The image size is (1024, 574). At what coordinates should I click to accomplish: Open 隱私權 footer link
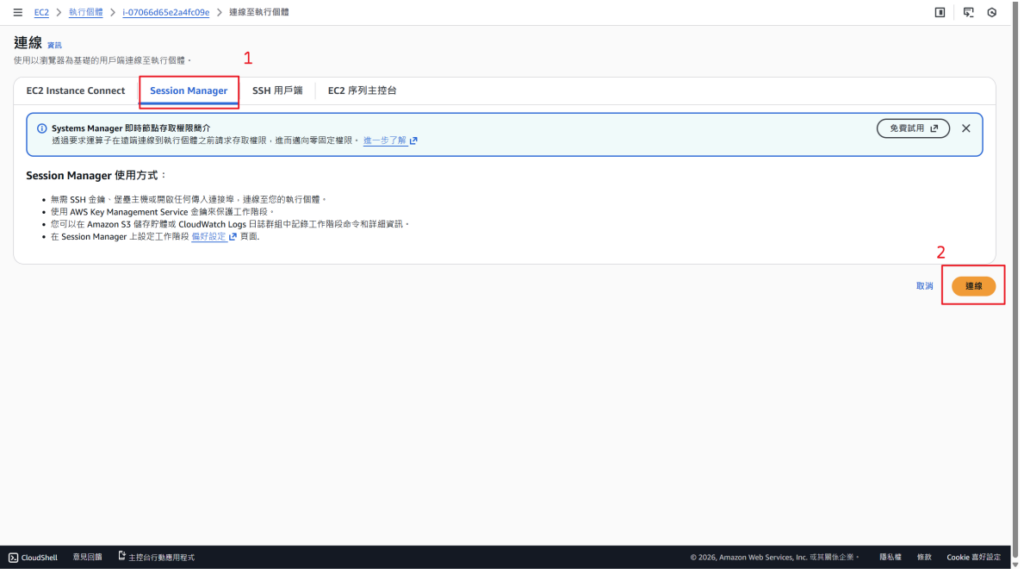pyautogui.click(x=890, y=558)
